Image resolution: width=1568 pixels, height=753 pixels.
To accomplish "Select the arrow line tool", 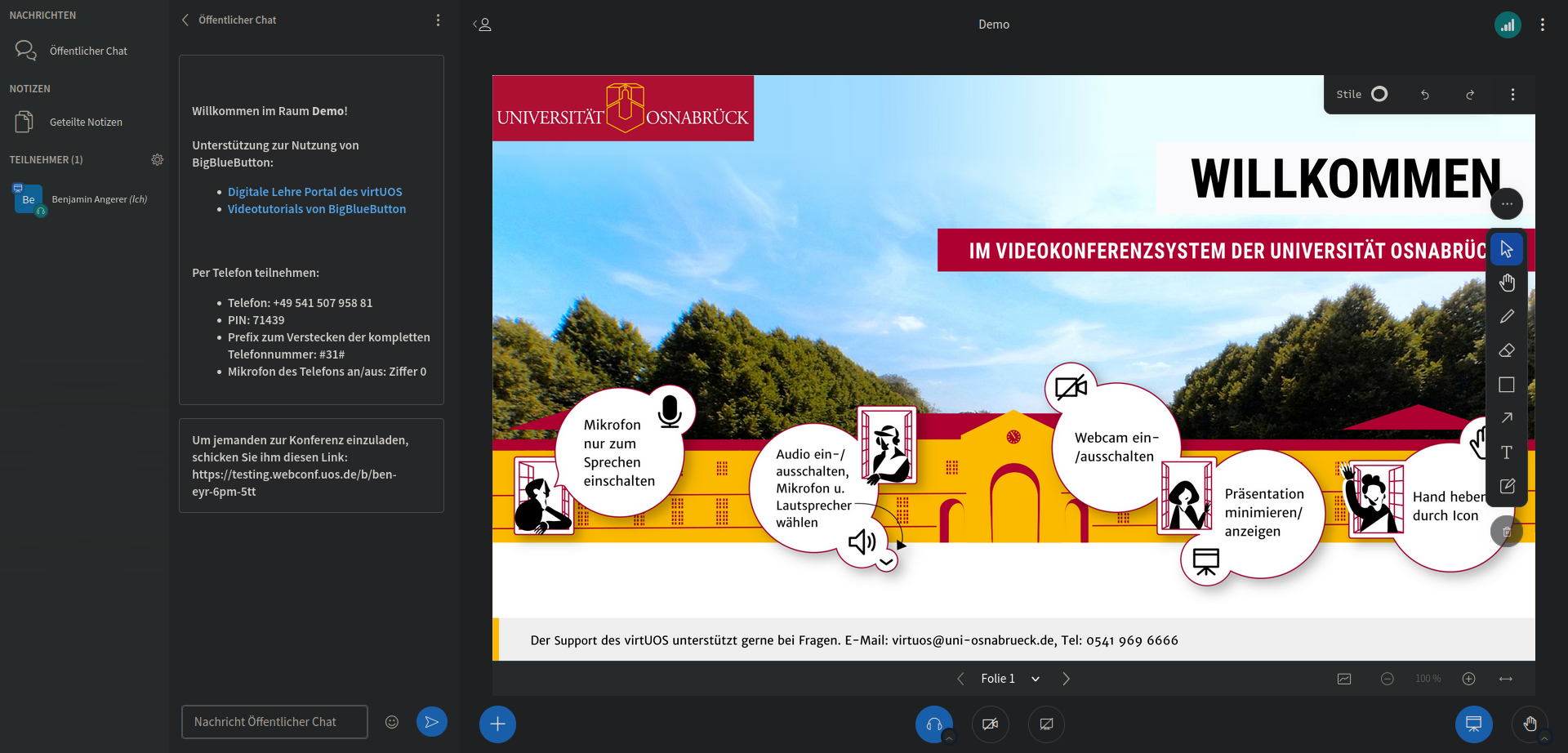I will pos(1507,418).
